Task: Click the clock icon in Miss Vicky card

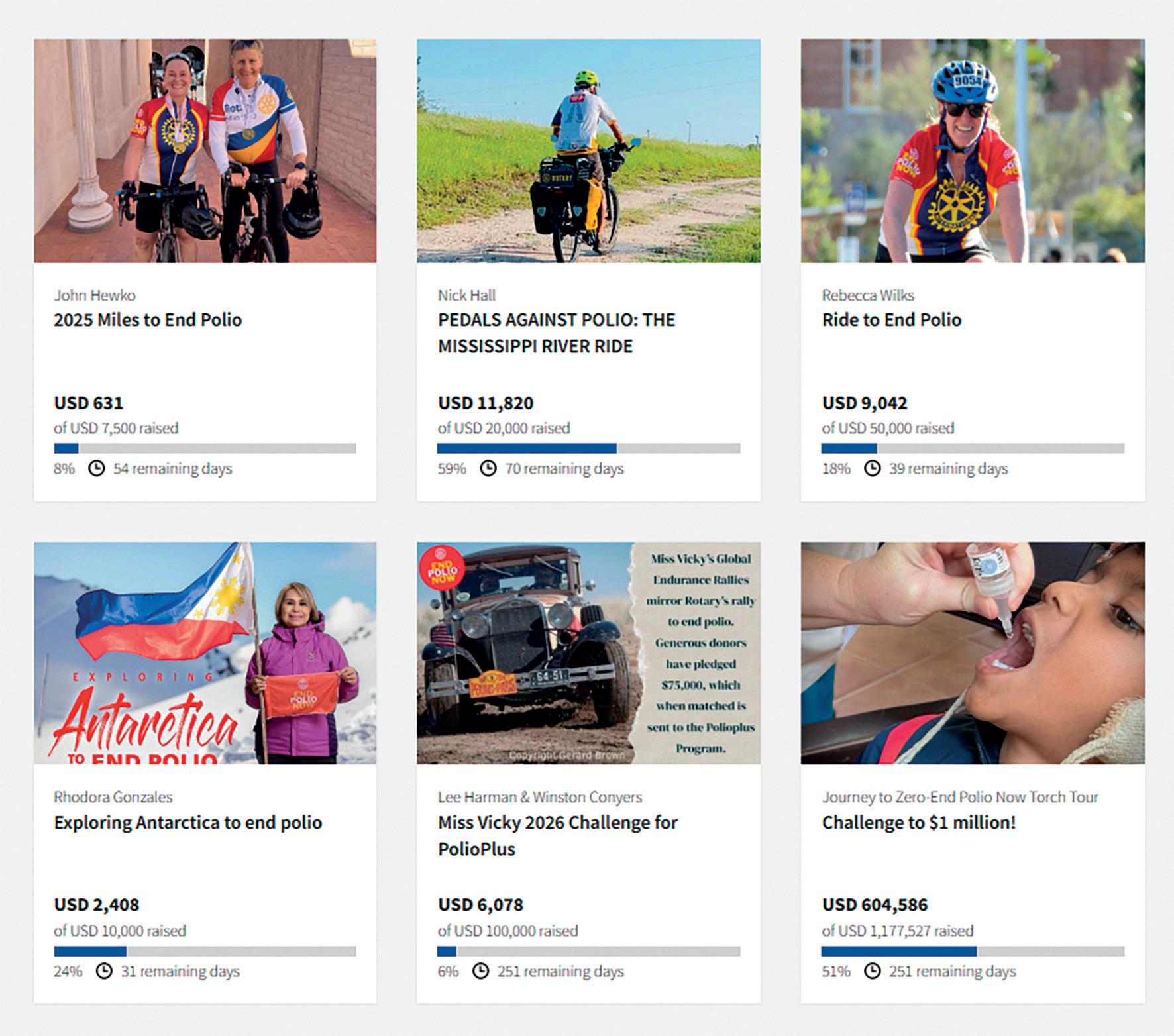Action: pos(480,971)
